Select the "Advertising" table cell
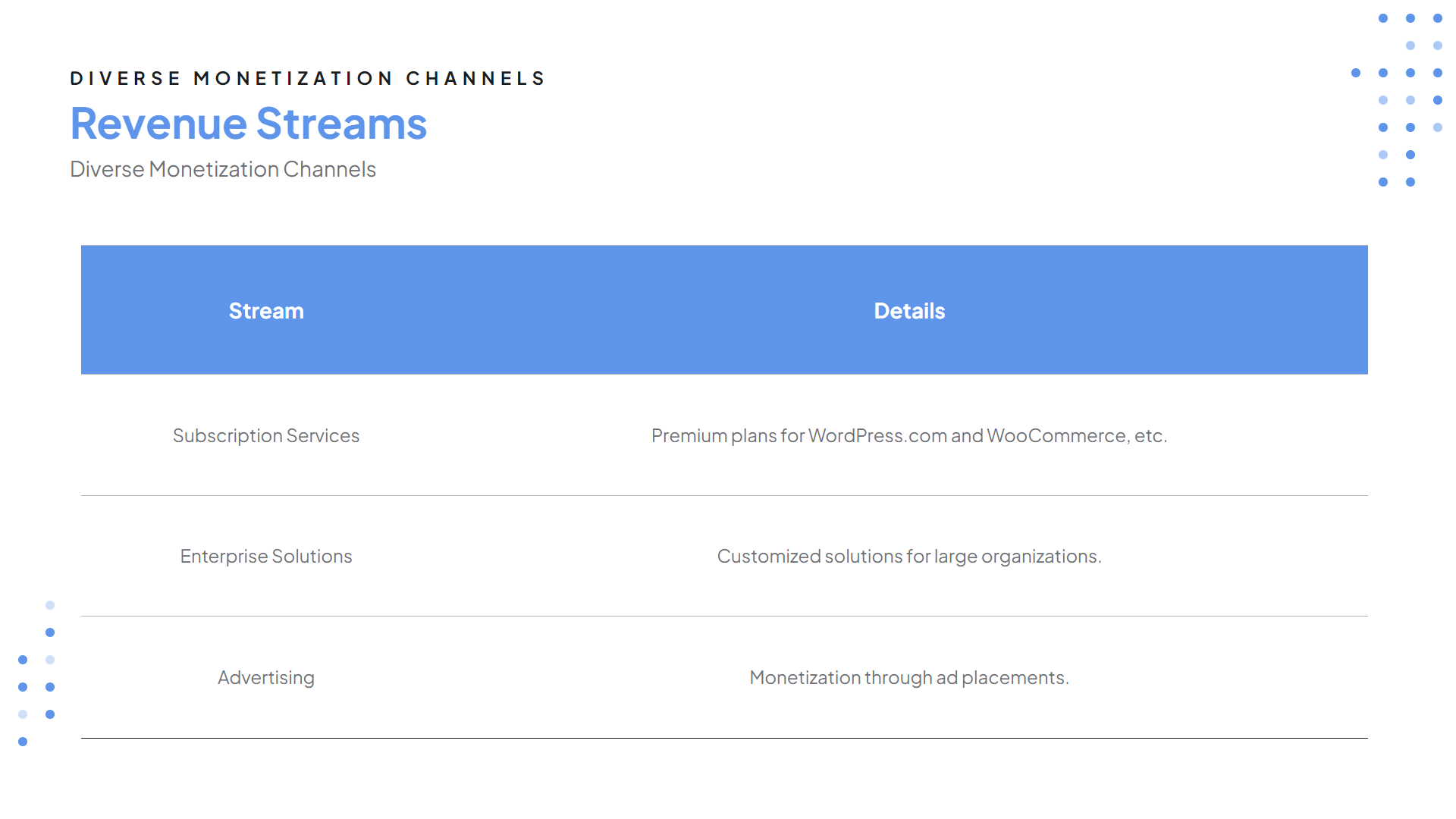Screen dimensions: 1456x819 (265, 677)
